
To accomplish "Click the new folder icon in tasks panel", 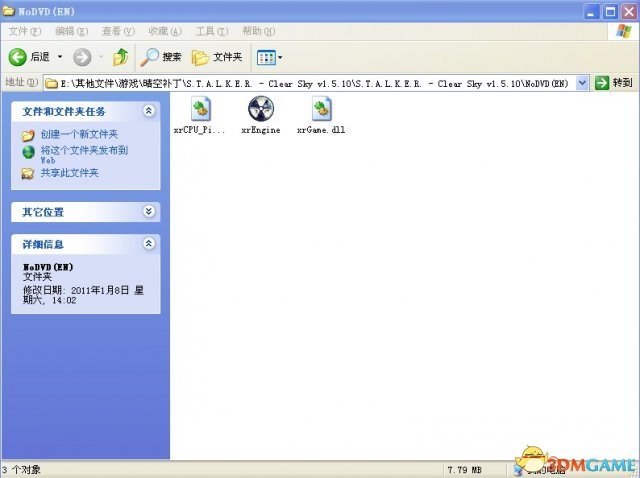I will pyautogui.click(x=28, y=135).
